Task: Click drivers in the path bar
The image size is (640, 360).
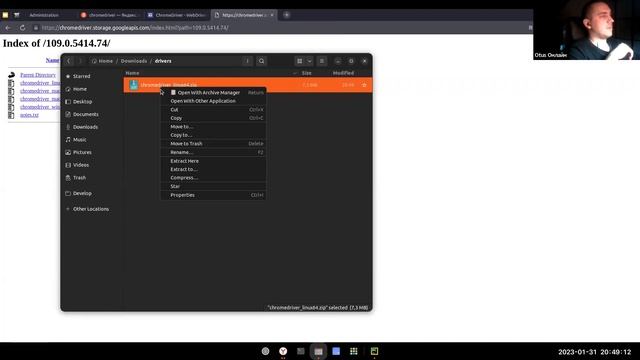Action: 163,61
